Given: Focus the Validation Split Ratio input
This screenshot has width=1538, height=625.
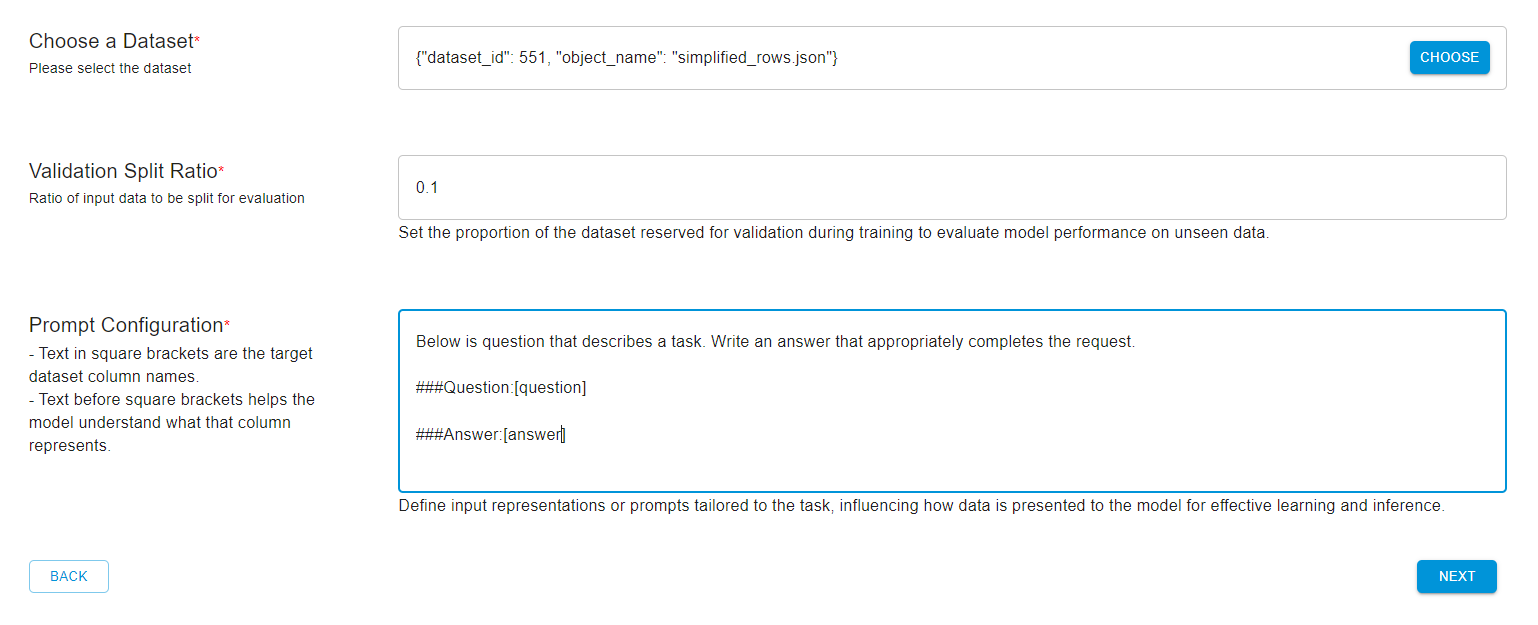Looking at the screenshot, I should coord(951,187).
